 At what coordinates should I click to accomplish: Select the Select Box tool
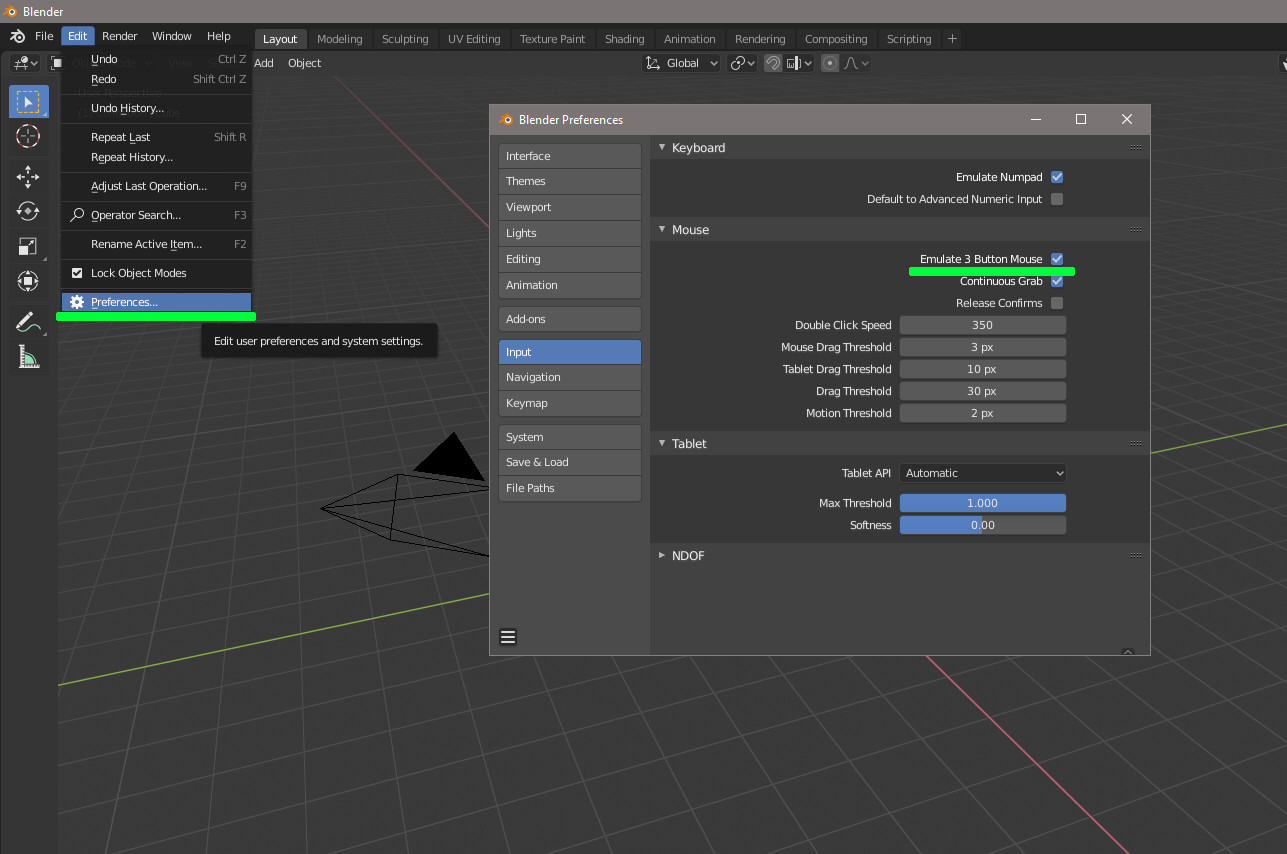28,102
